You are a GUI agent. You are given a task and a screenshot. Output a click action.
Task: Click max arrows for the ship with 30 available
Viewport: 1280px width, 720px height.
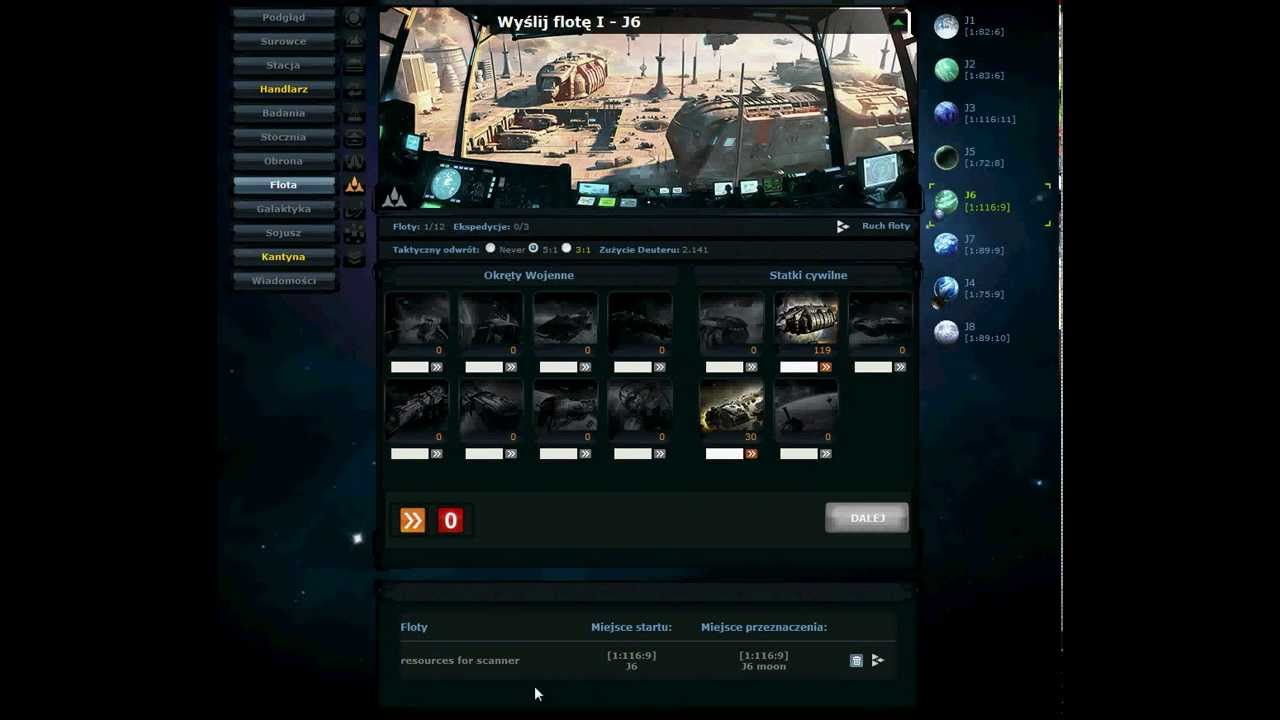click(751, 454)
